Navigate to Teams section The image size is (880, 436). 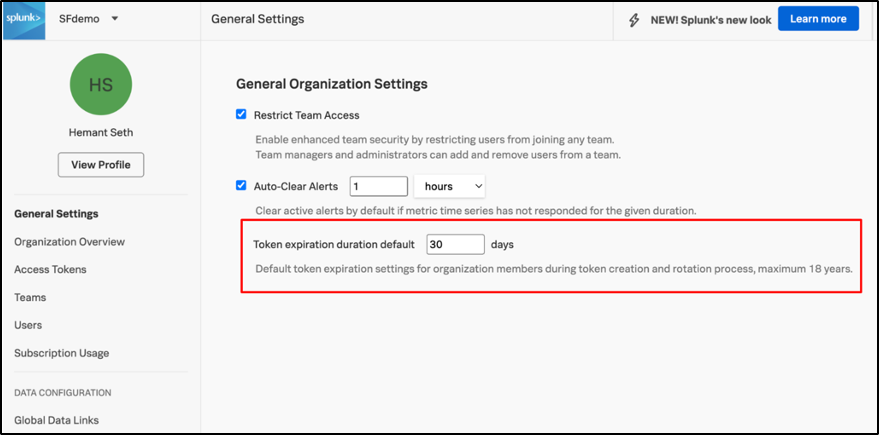(x=30, y=297)
